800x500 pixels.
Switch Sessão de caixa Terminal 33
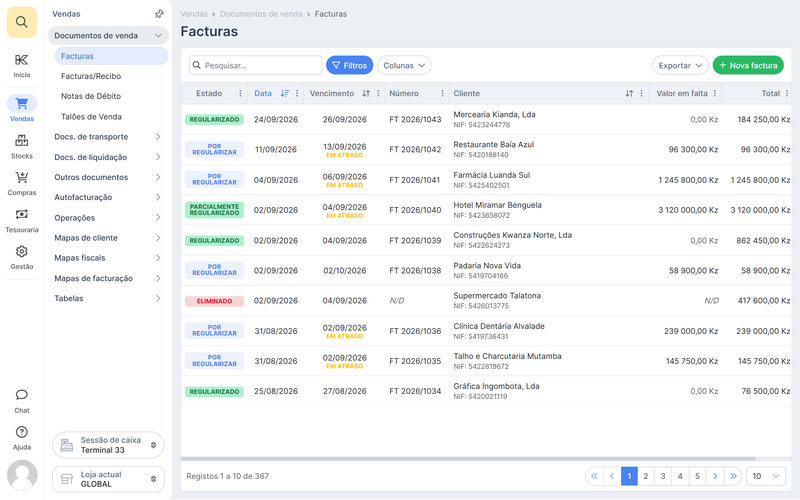[108, 445]
